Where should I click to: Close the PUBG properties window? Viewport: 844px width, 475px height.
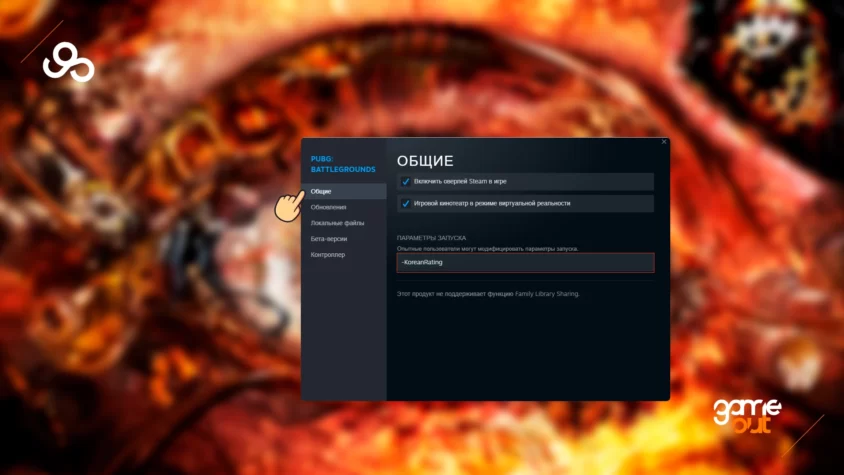[x=664, y=142]
